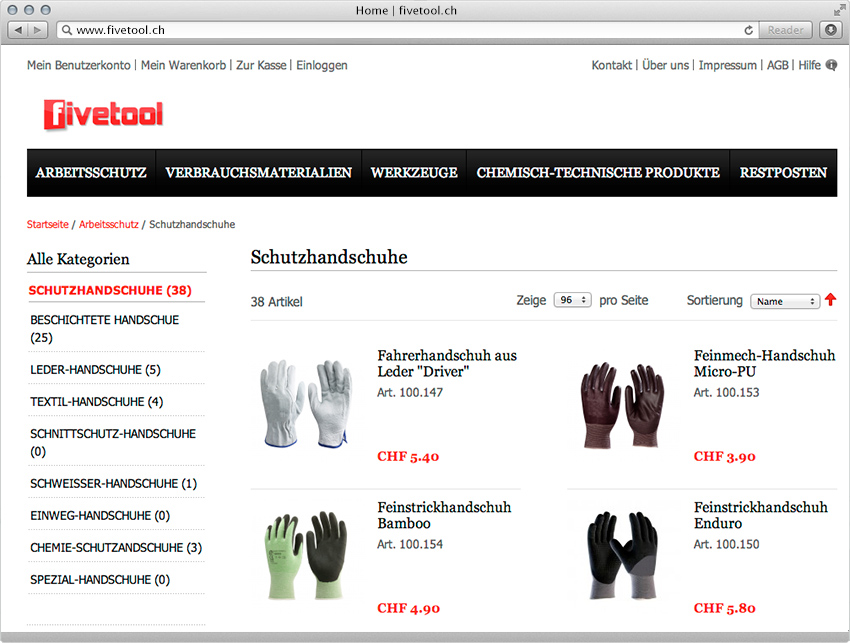Open the Mein Warenkorb link
This screenshot has height=643, width=850.
(183, 65)
